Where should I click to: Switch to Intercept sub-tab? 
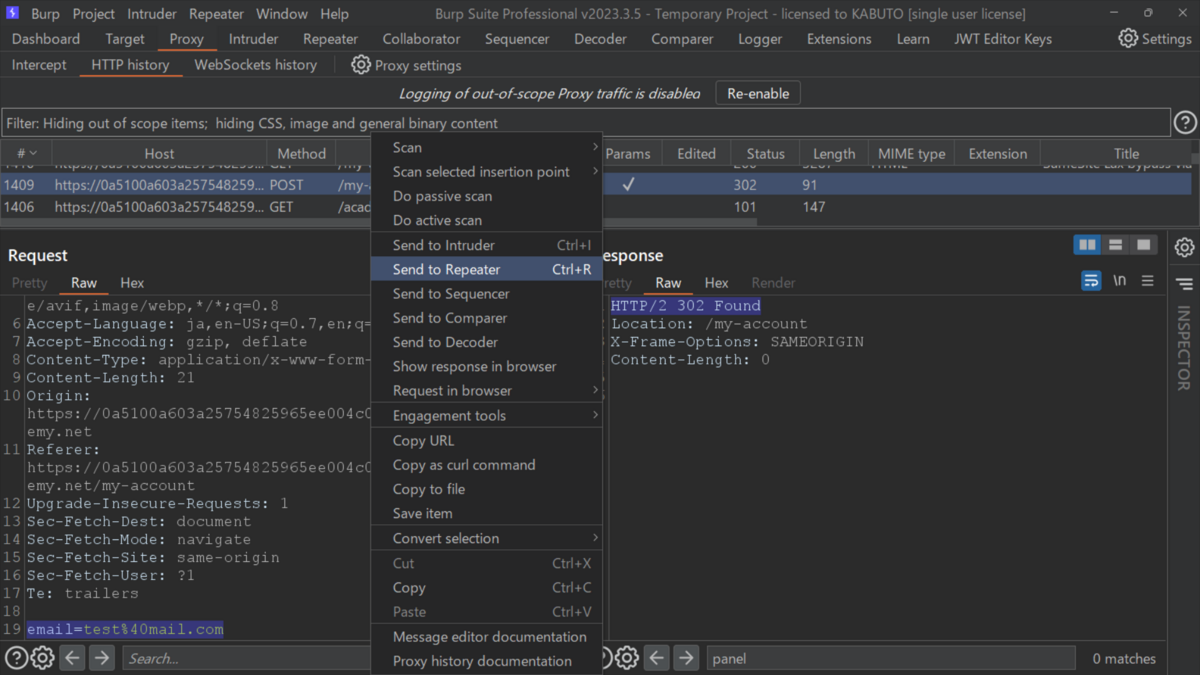tap(39, 65)
